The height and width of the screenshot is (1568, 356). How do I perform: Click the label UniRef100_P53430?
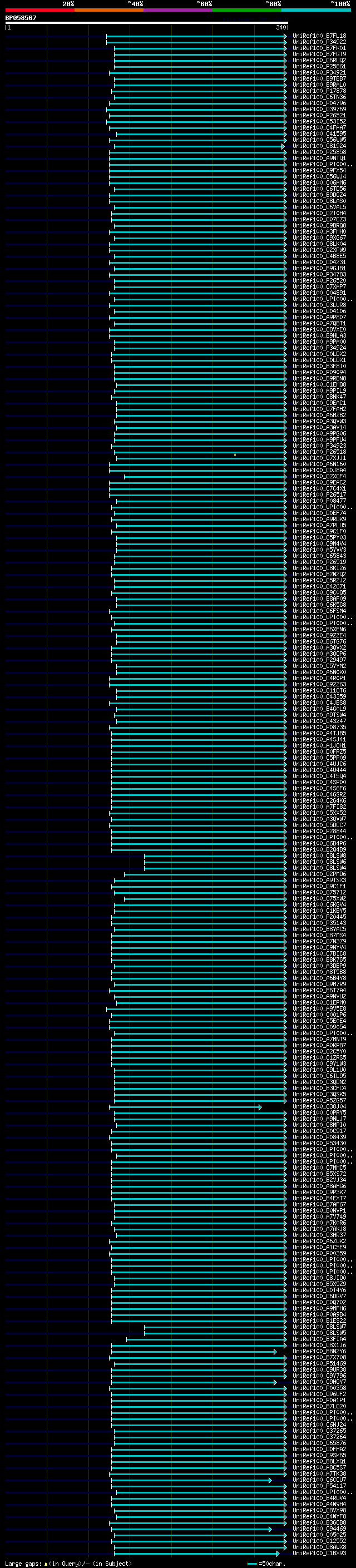[x=319, y=1143]
